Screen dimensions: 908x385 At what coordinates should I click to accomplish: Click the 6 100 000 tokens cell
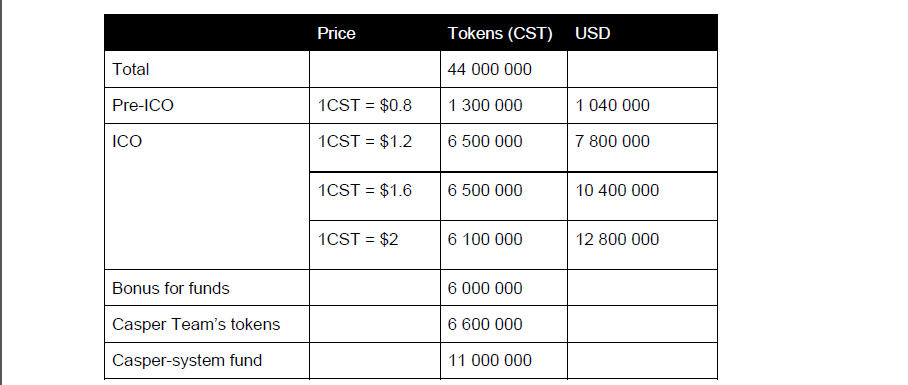pyautogui.click(x=485, y=239)
